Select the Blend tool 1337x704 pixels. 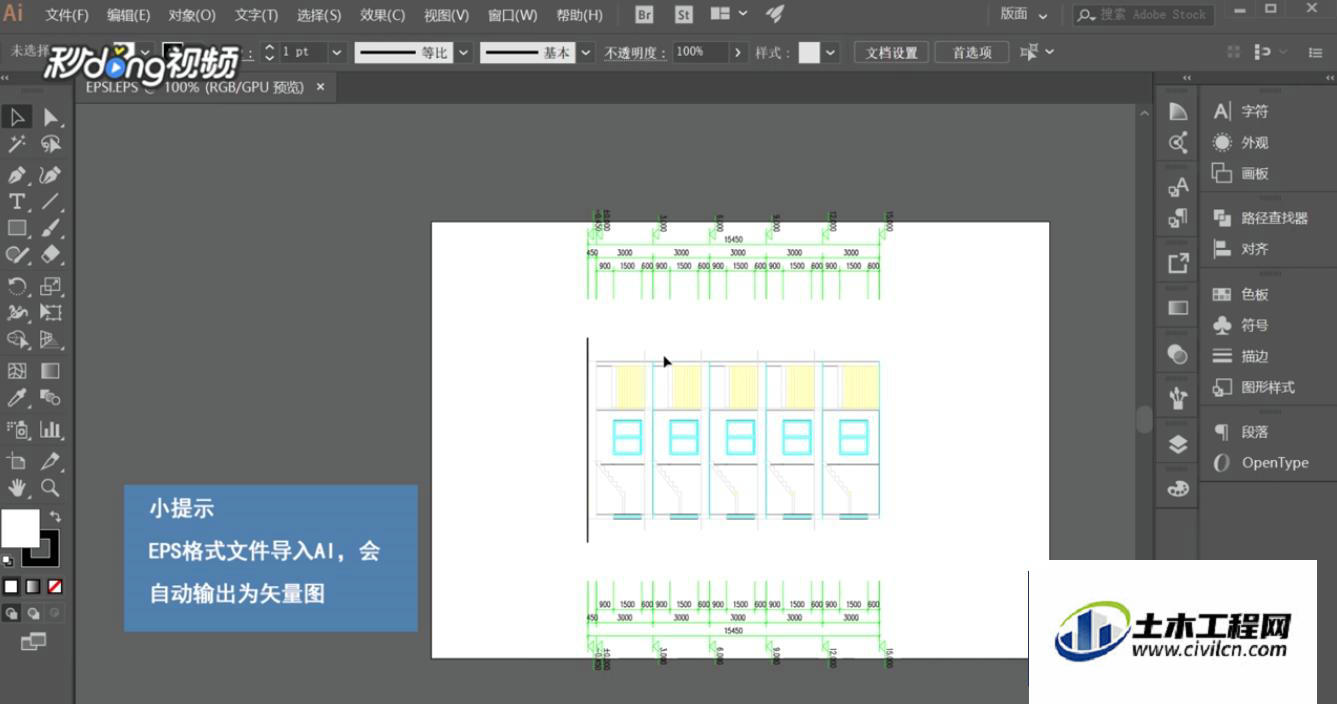tap(51, 398)
